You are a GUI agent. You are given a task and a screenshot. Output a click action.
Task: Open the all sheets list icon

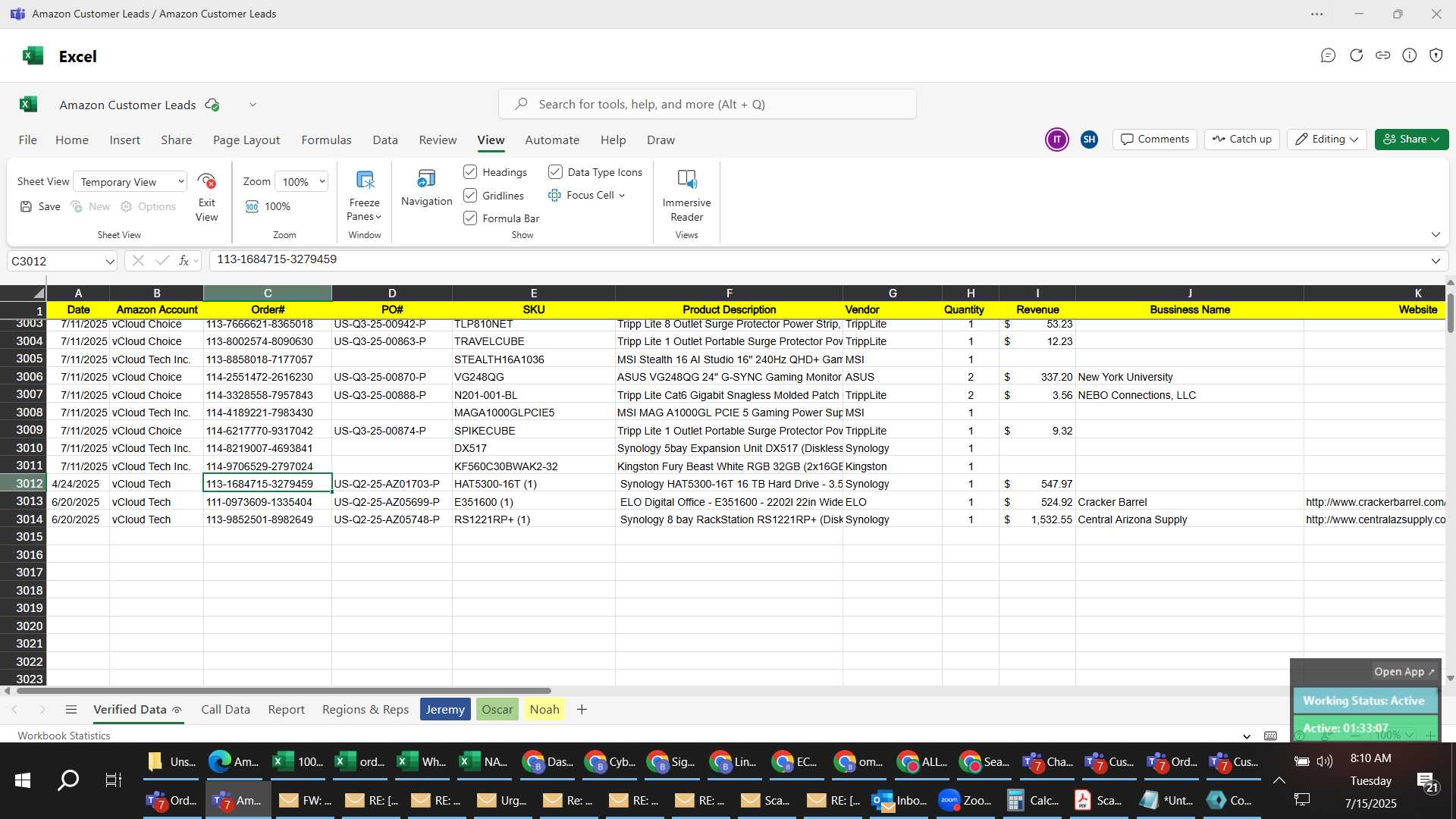pos(71,710)
